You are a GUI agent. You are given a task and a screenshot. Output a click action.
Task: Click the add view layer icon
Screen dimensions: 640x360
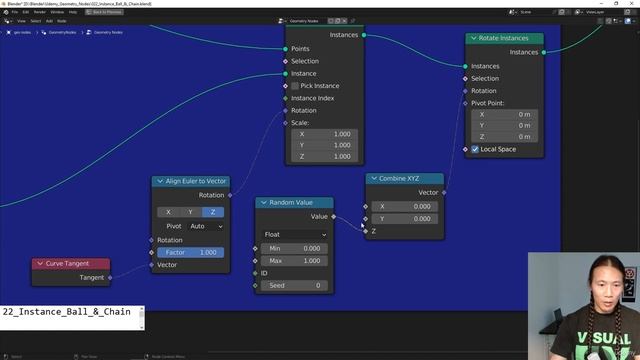pyautogui.click(x=627, y=12)
